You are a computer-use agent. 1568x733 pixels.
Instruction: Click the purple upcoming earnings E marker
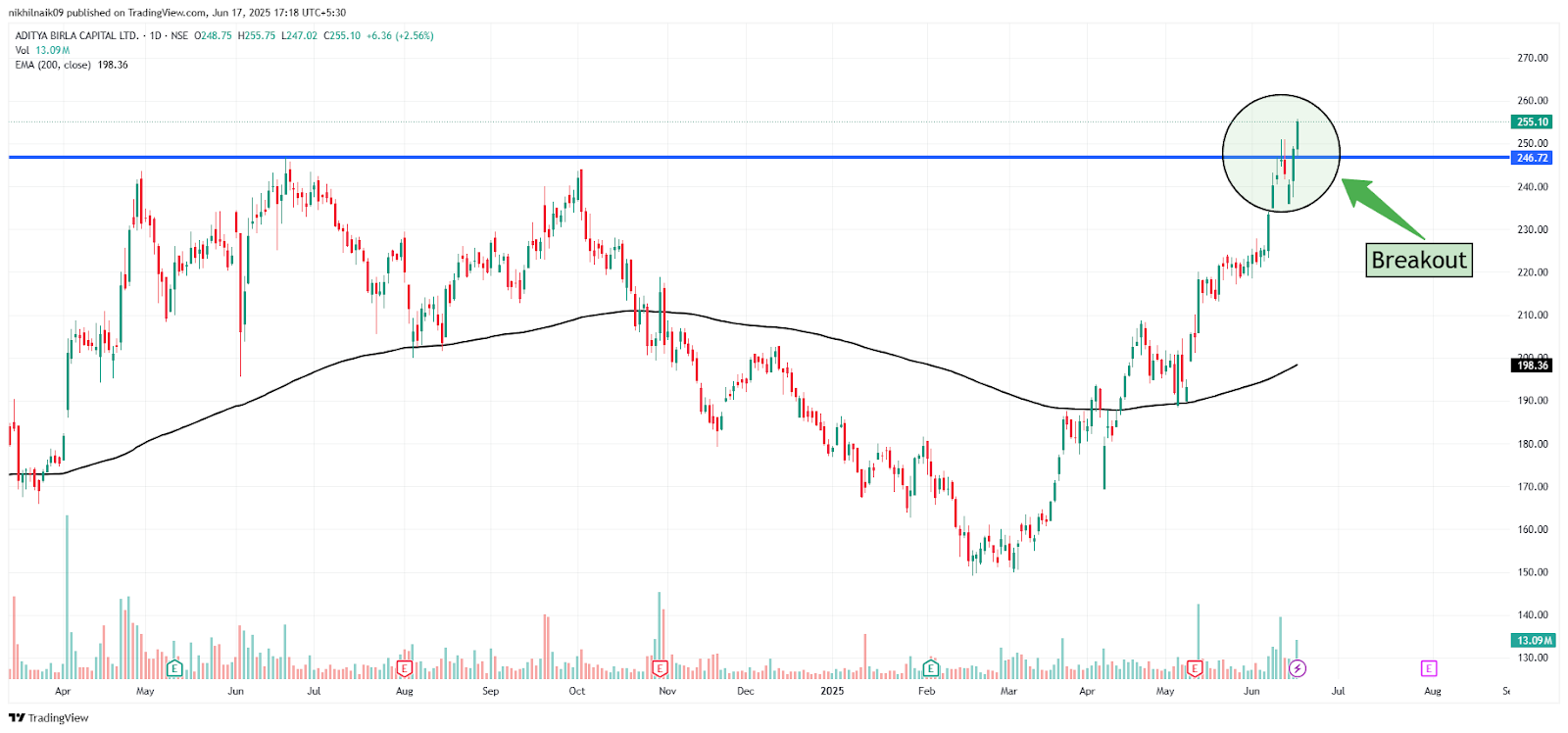pyautogui.click(x=1429, y=668)
